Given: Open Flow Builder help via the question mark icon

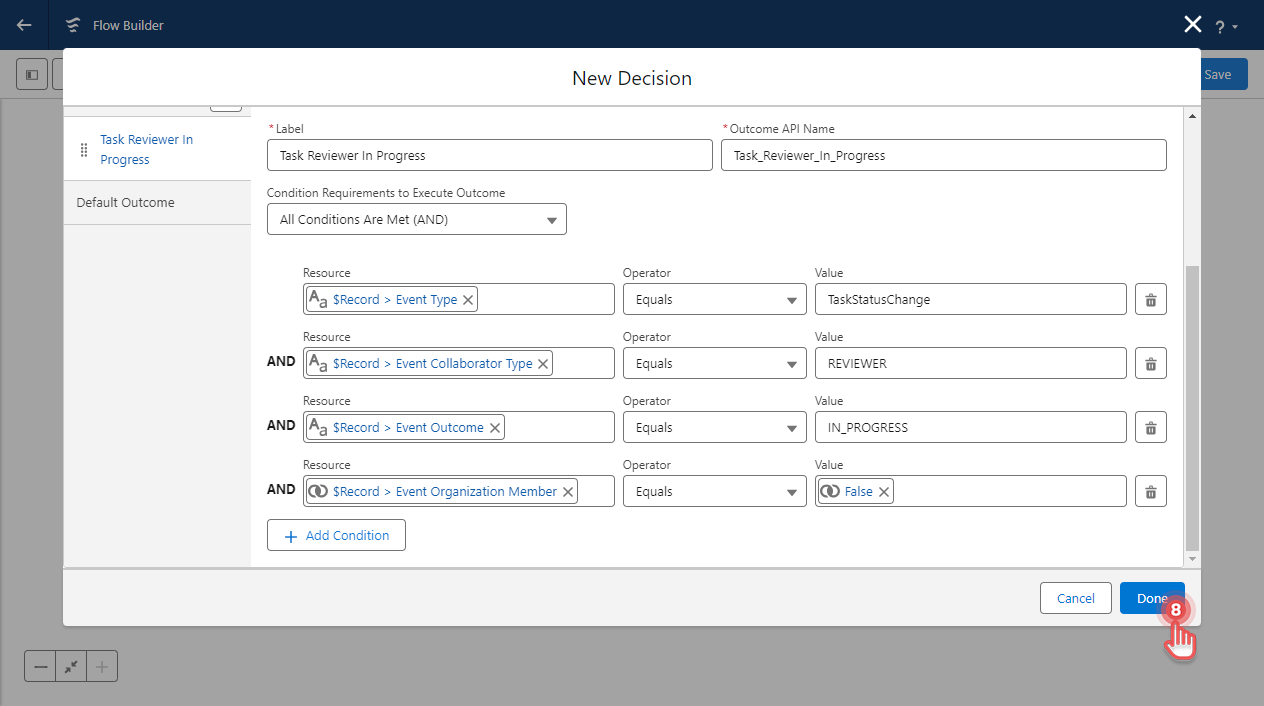Looking at the screenshot, I should (x=1222, y=25).
